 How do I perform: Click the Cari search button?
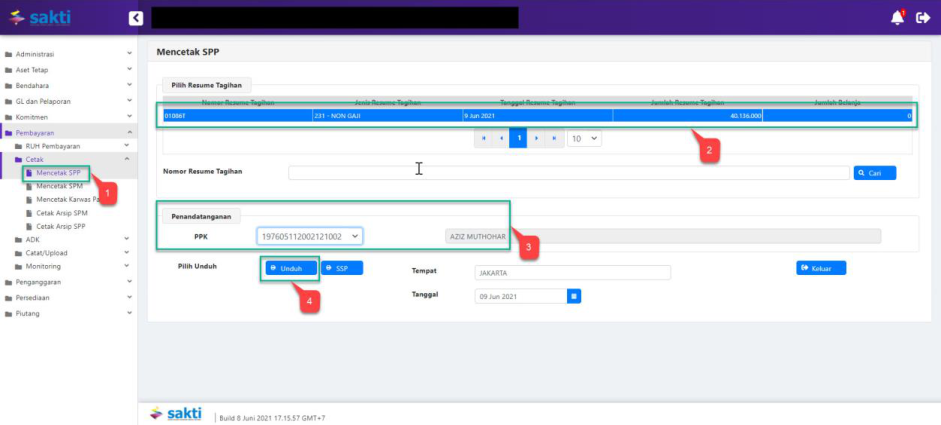point(874,173)
